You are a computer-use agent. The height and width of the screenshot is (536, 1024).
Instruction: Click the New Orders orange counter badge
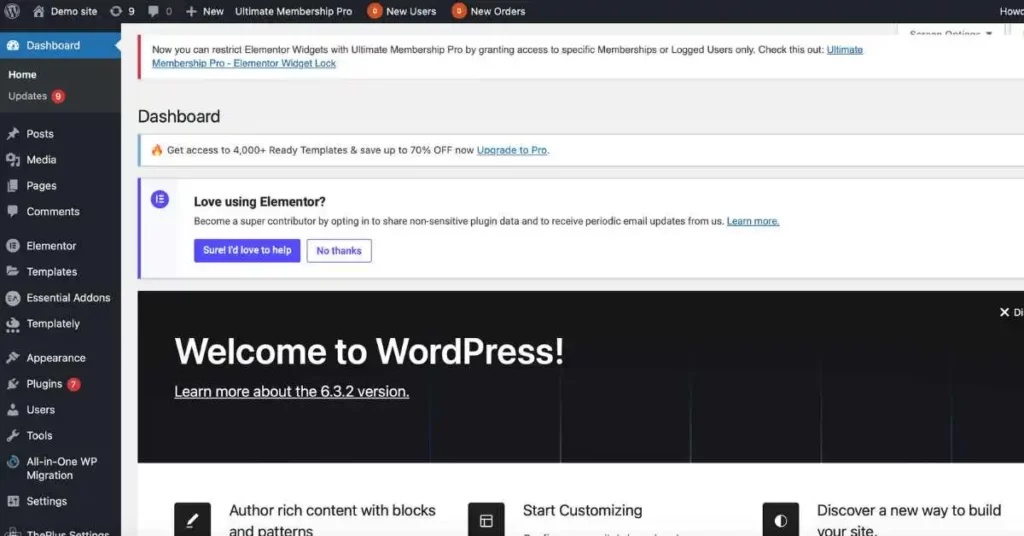pyautogui.click(x=459, y=11)
